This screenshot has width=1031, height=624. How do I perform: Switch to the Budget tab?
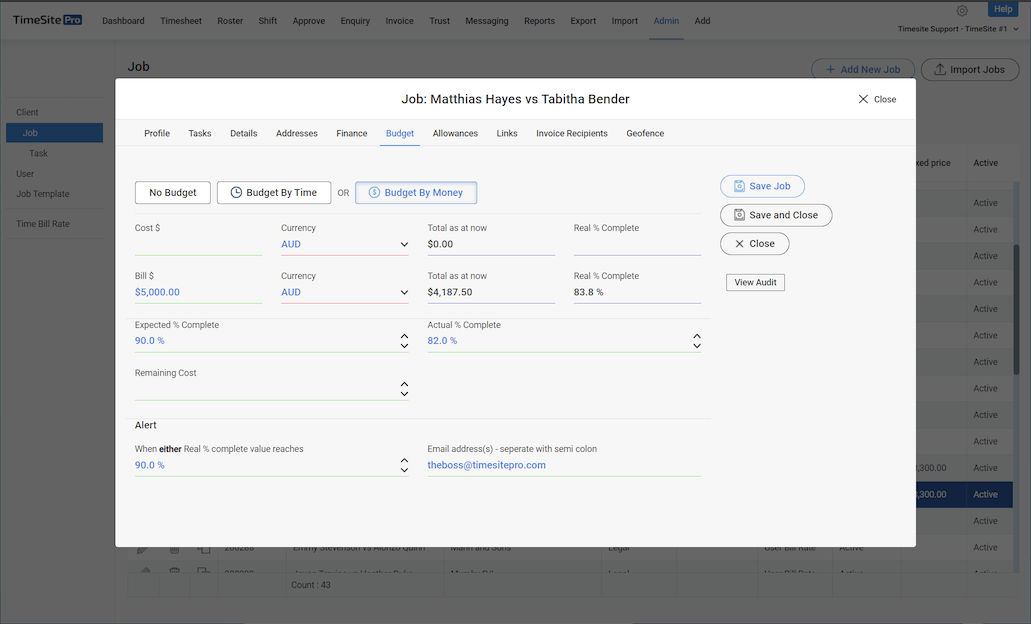click(400, 133)
